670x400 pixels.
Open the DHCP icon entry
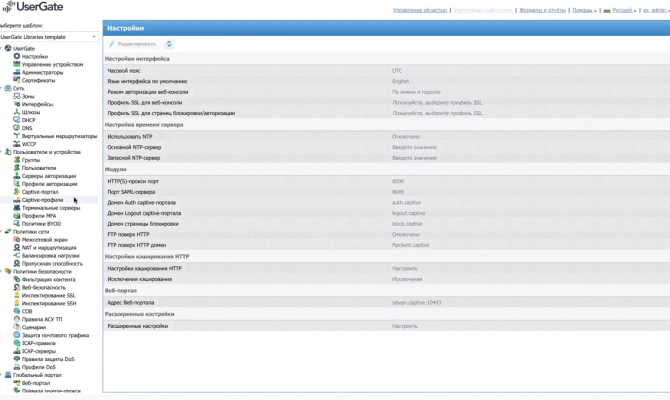click(17, 120)
